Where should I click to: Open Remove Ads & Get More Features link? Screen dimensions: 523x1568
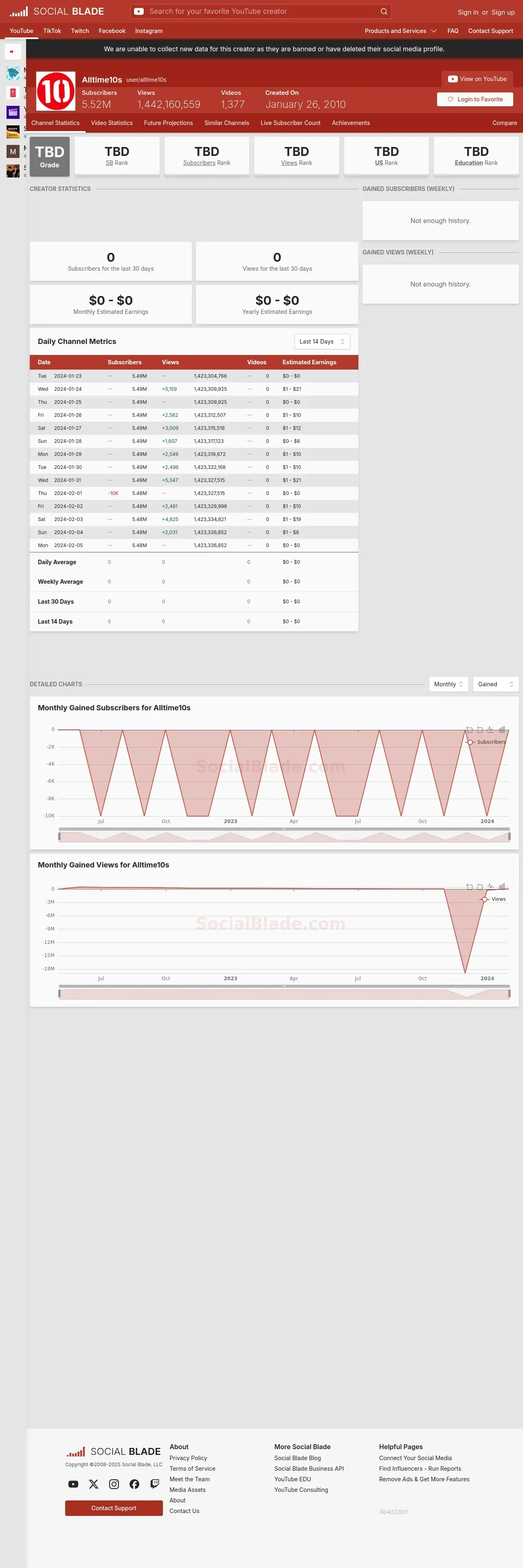[424, 1479]
